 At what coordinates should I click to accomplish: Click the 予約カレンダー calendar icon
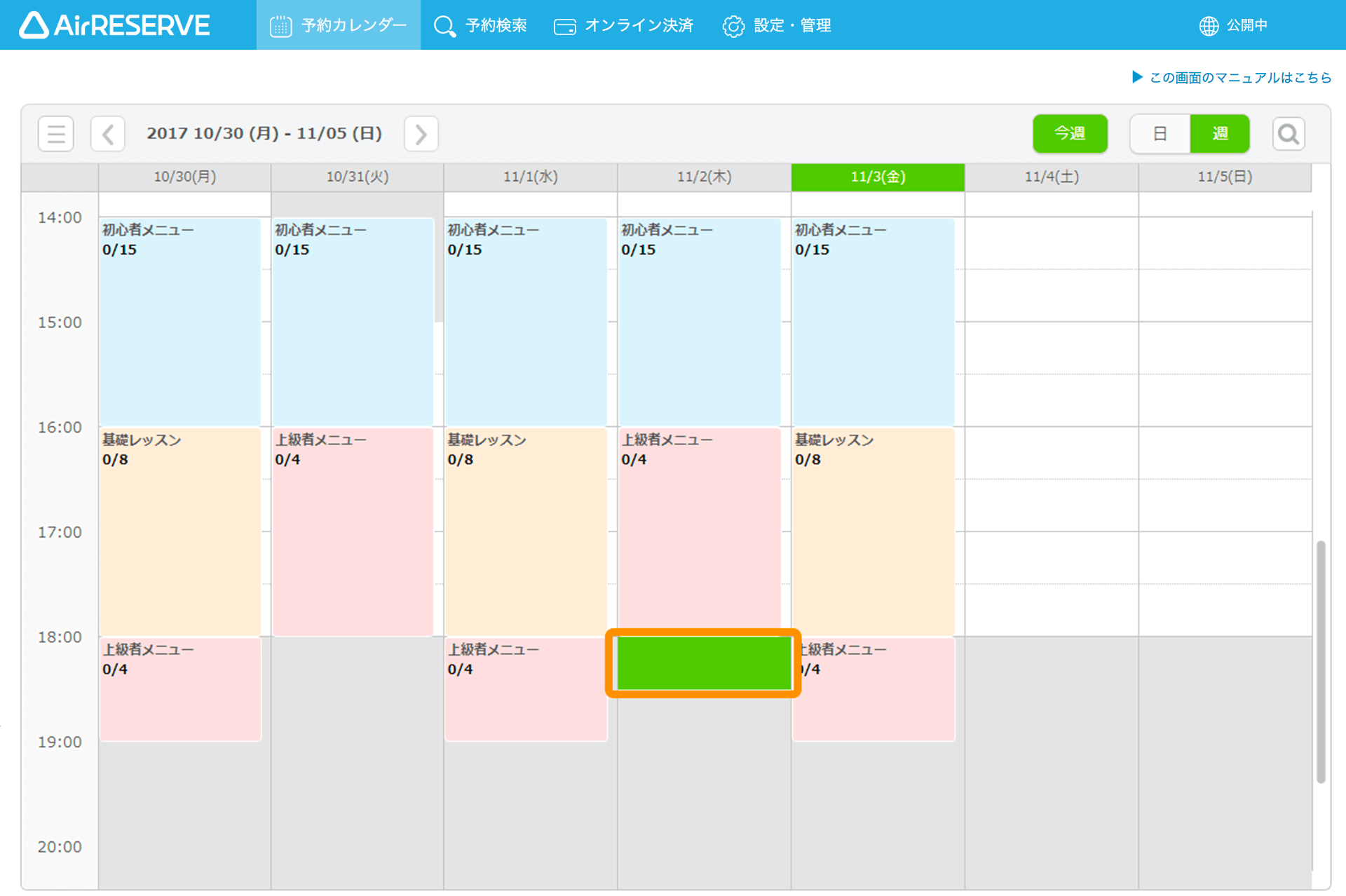pyautogui.click(x=280, y=26)
